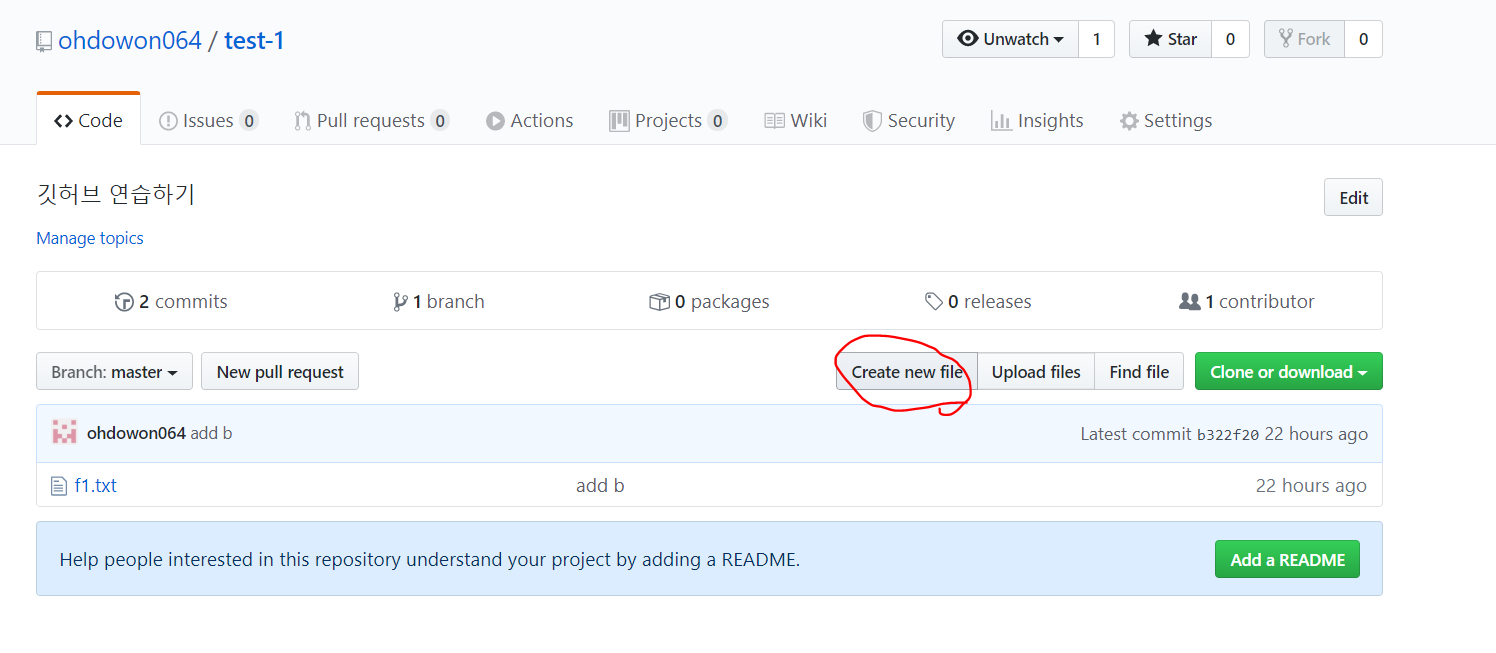Viewport: 1496px width, 653px height.
Task: Click the New pull request button
Action: tap(280, 371)
